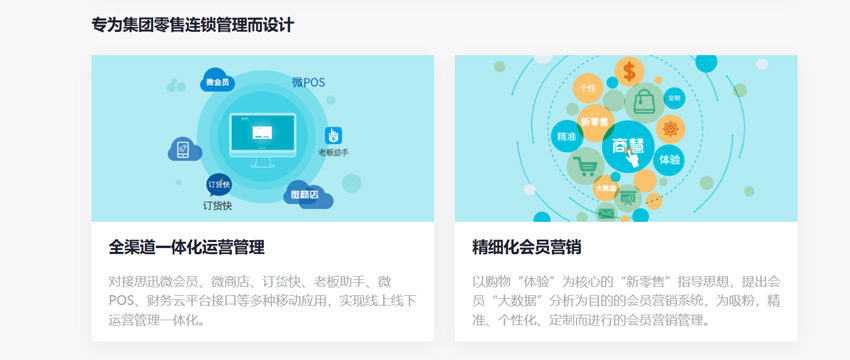The image size is (850, 360).
Task: Click the 微商店 cloud icon
Action: [x=307, y=195]
